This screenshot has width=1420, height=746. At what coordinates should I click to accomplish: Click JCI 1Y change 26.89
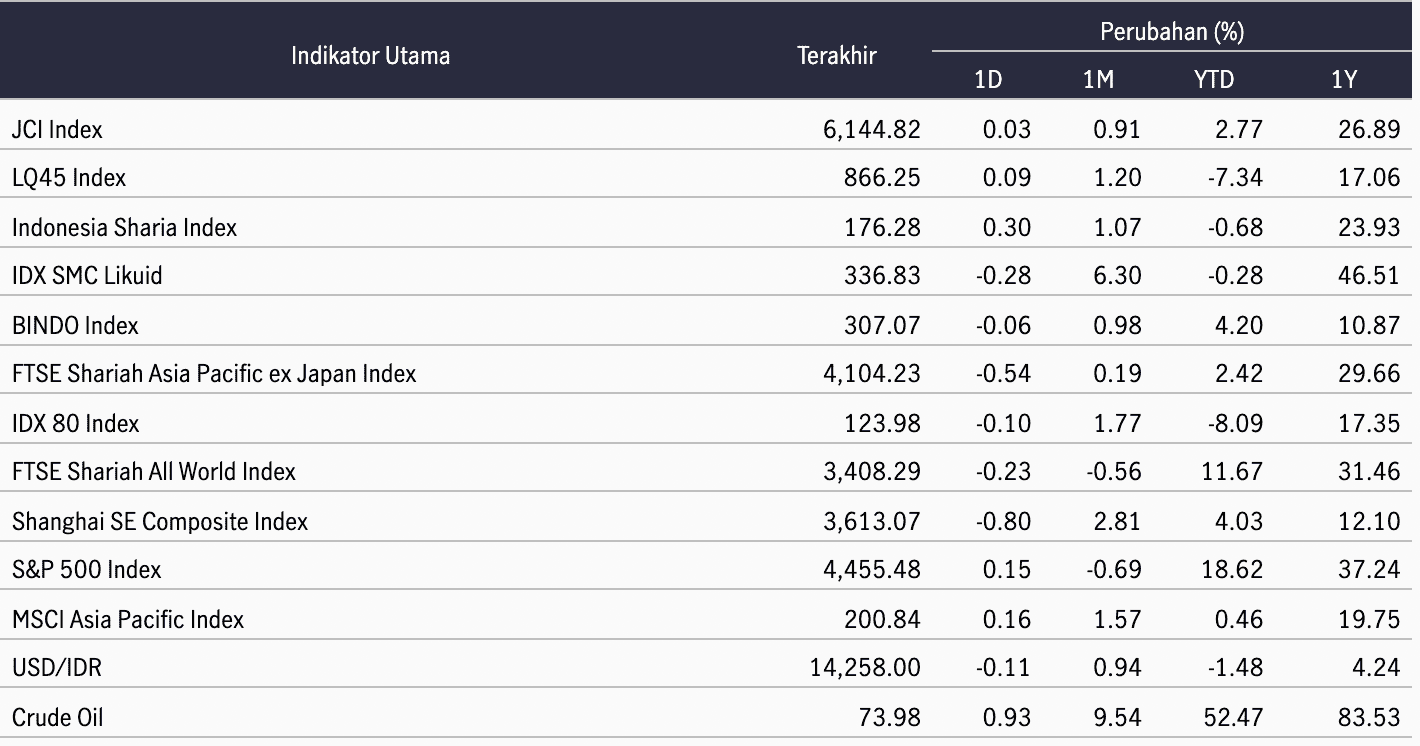[1370, 129]
